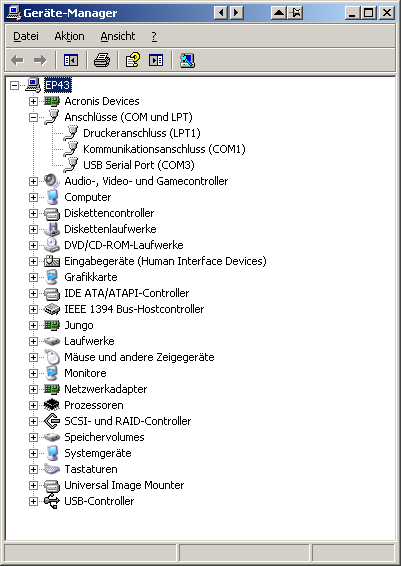Screen dimensions: 401x566
Task: Click the speaker icon for Audio-, Video- und Gamecontroller
Action: 52,181
